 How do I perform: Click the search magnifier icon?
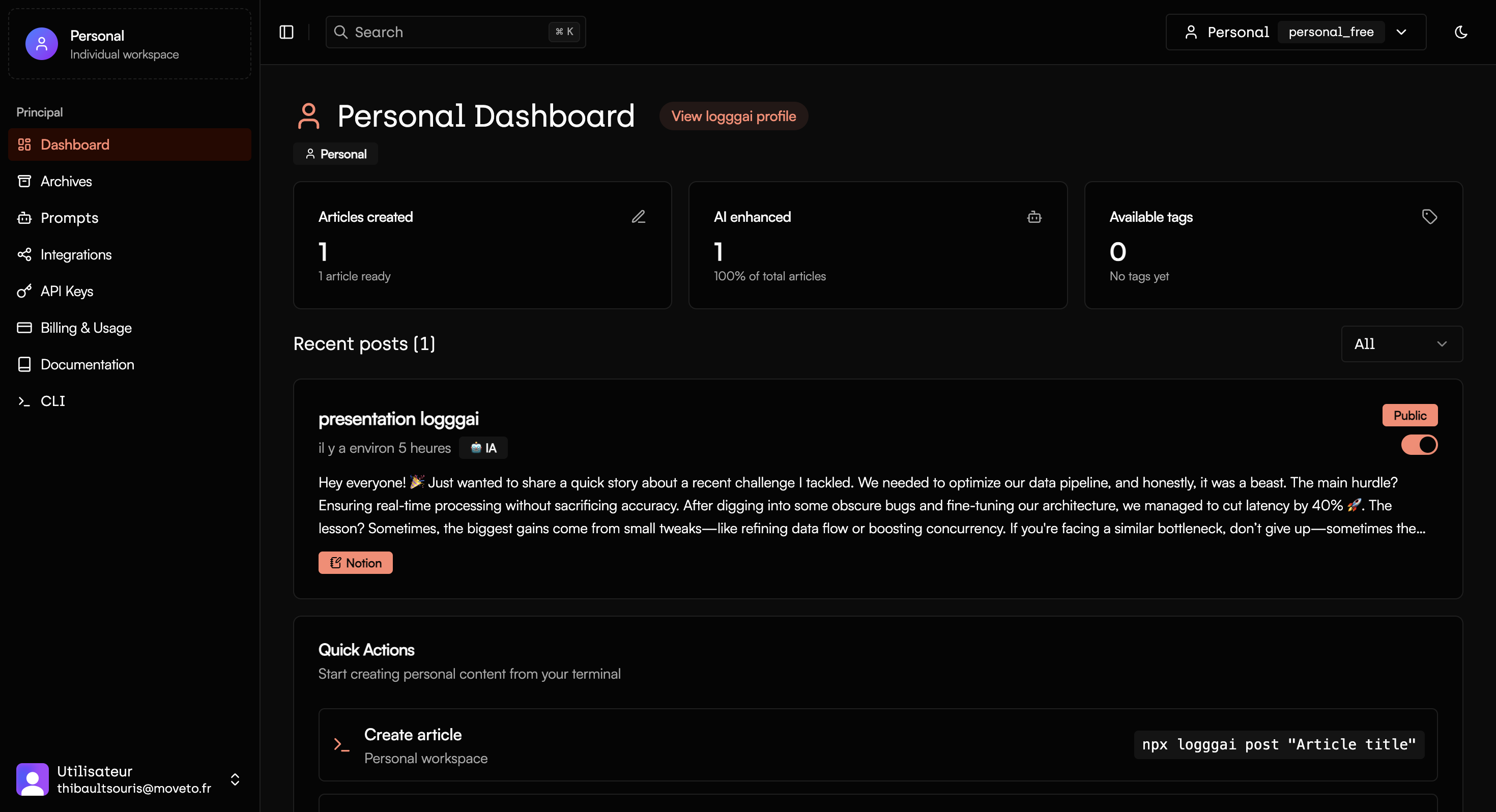pos(341,32)
